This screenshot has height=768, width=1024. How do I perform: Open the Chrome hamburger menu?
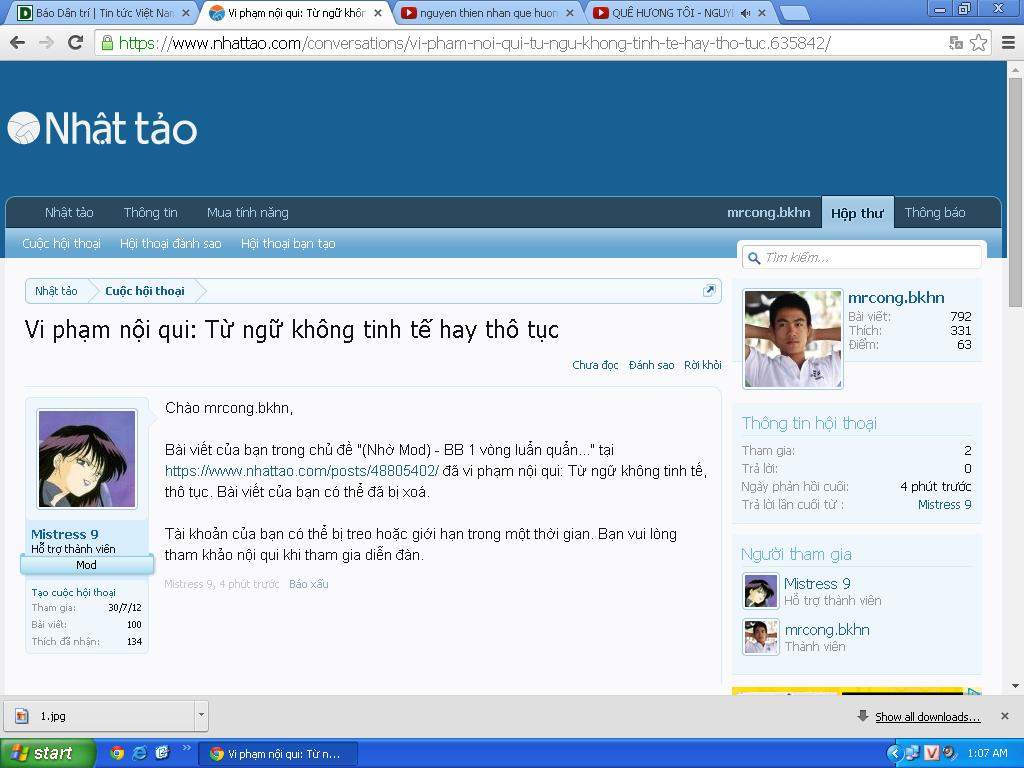click(1008, 43)
